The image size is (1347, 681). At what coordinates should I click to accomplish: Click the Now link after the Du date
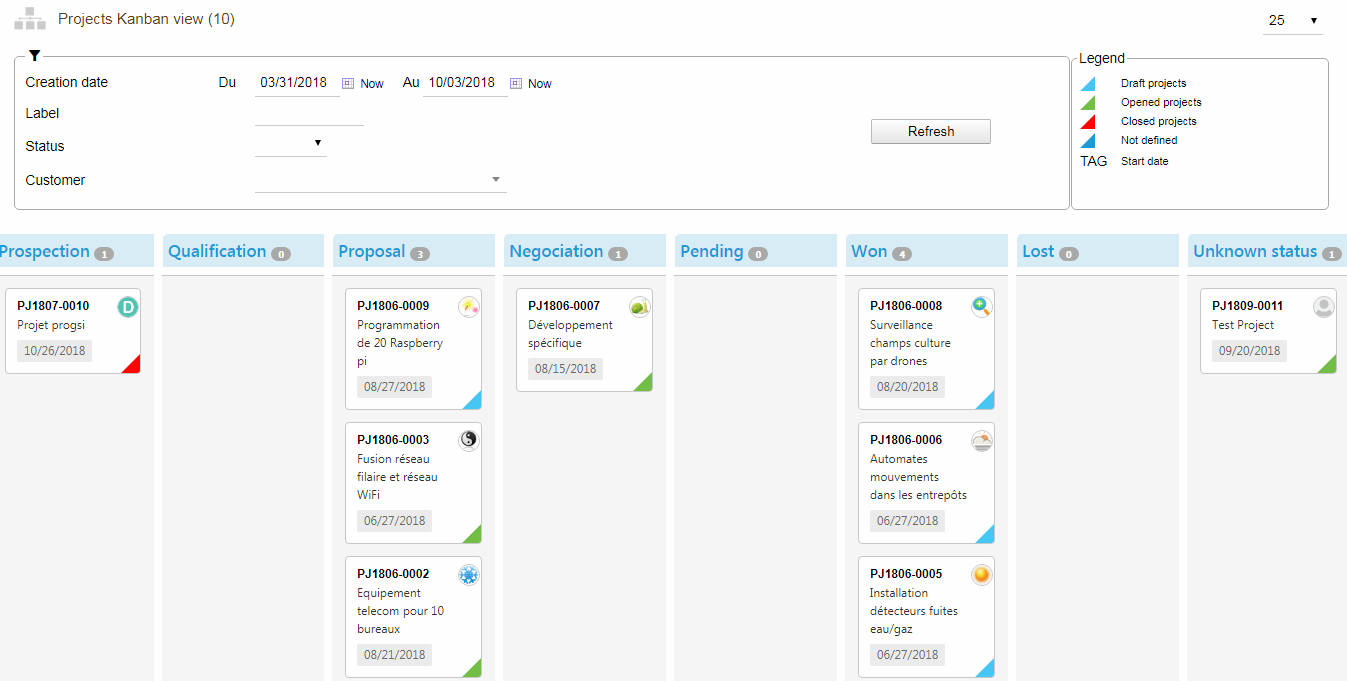(372, 84)
